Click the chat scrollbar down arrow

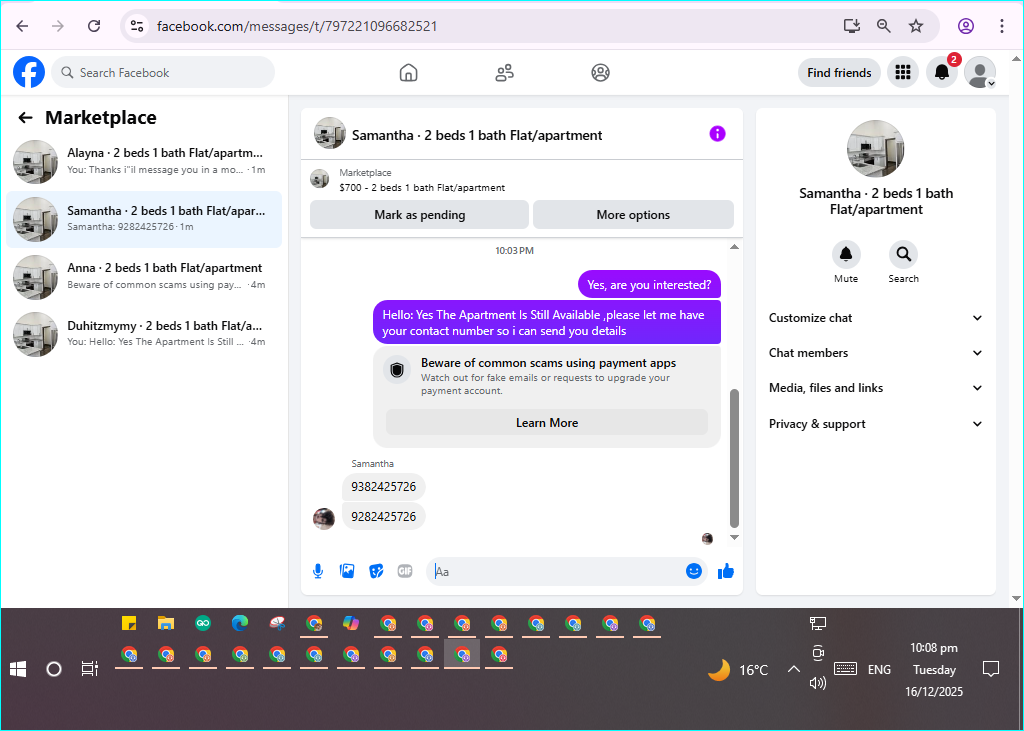click(x=734, y=537)
